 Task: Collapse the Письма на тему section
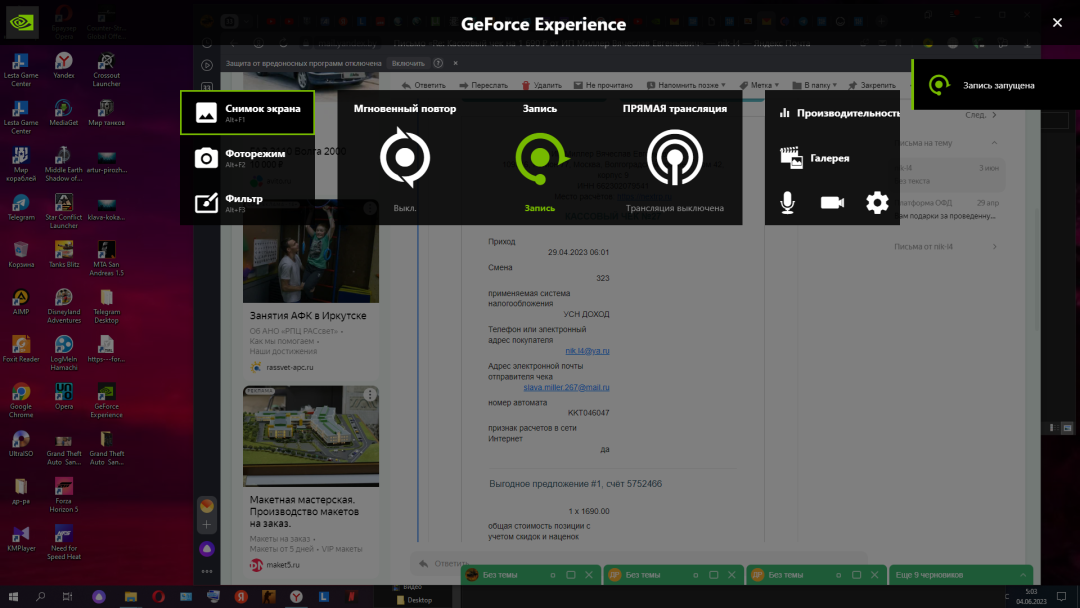tap(995, 143)
